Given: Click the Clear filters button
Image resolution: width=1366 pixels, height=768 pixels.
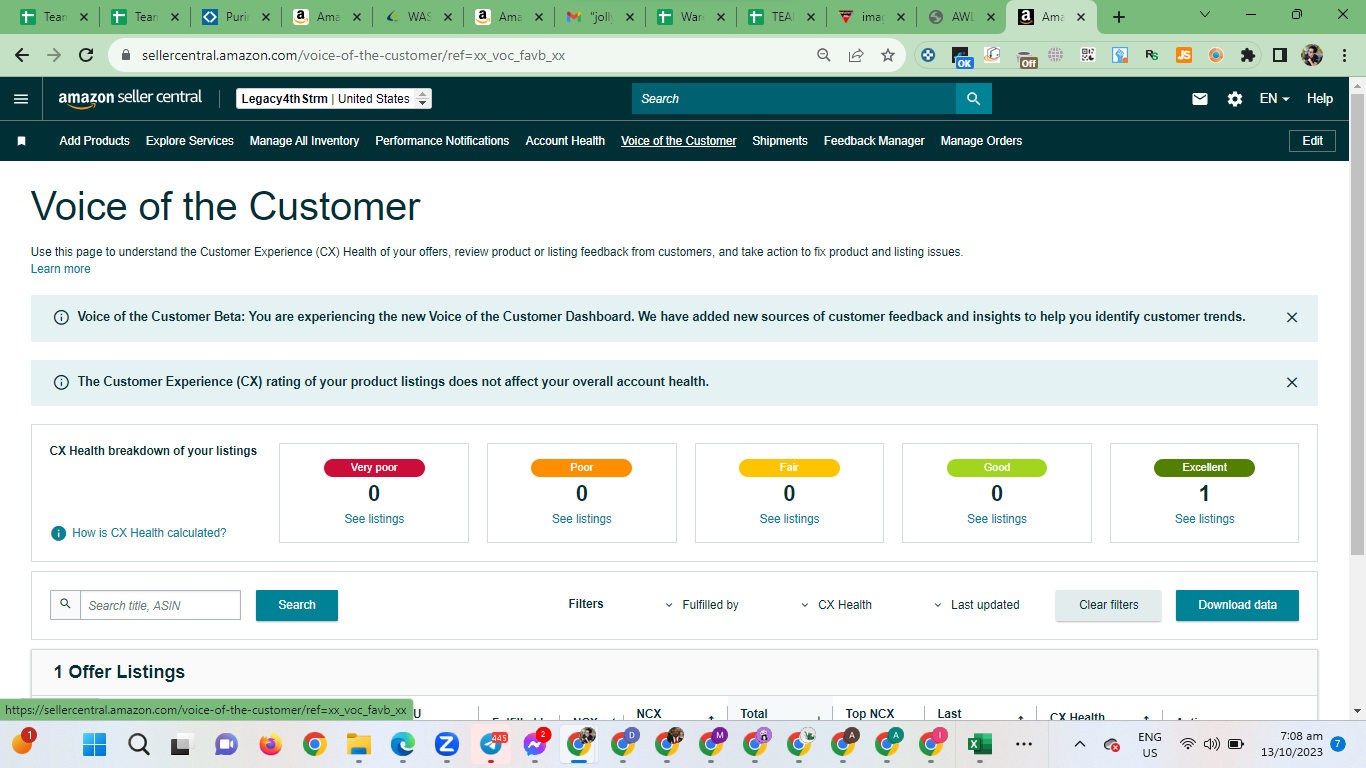Looking at the screenshot, I should coord(1109,605).
